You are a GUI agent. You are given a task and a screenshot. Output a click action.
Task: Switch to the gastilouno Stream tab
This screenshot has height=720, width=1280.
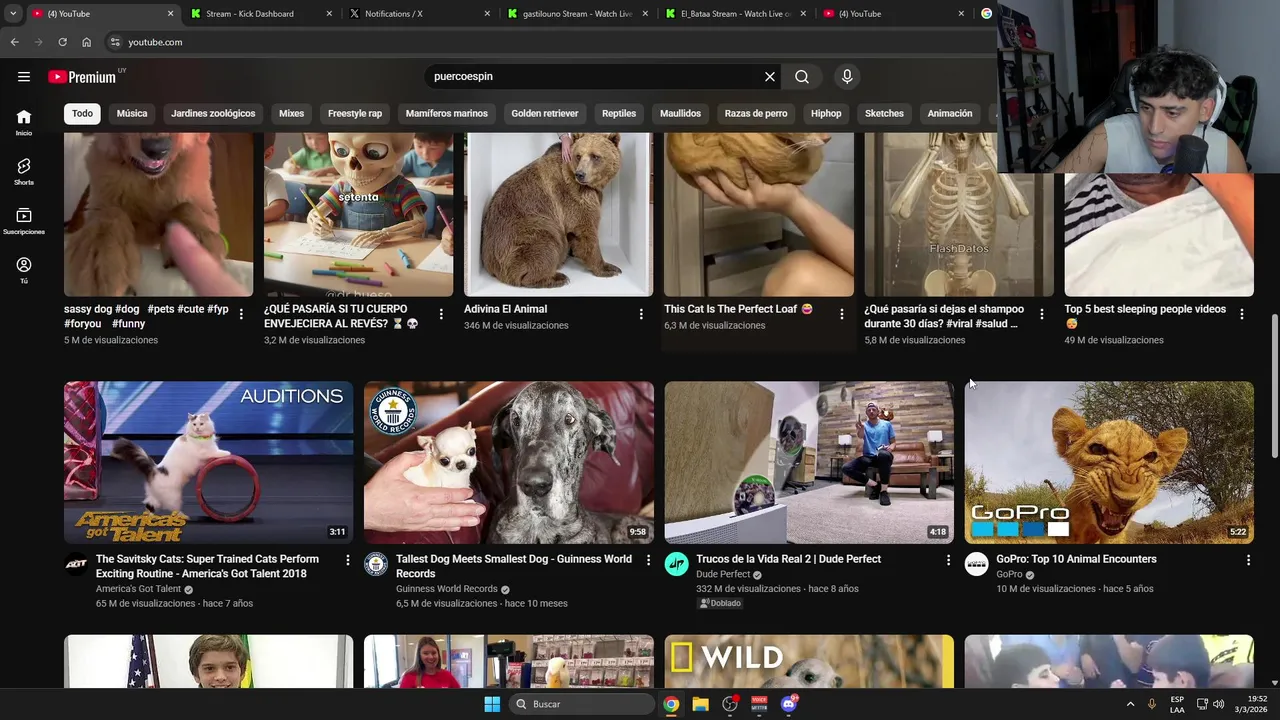pos(578,13)
